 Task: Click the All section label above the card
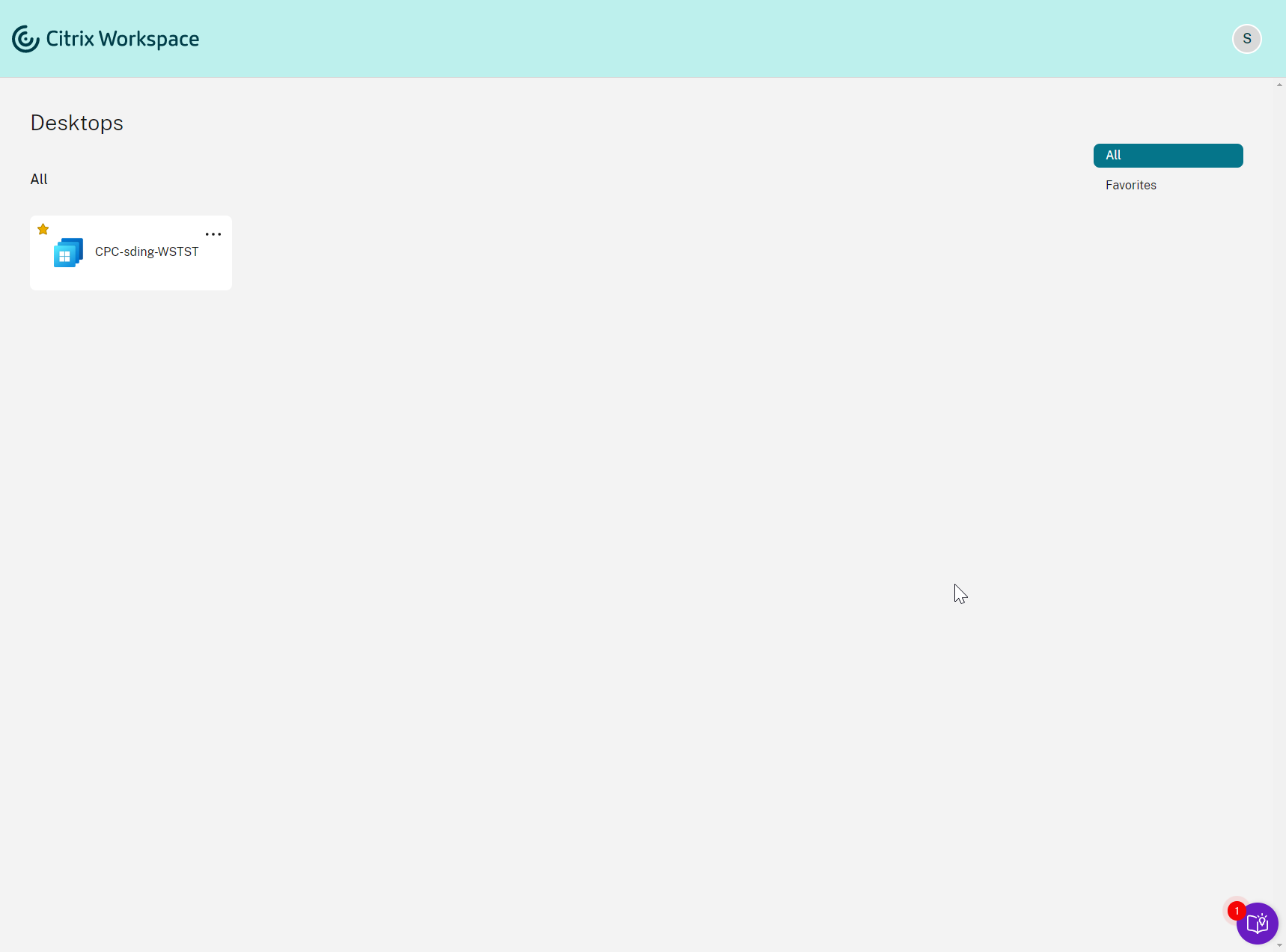(39, 180)
